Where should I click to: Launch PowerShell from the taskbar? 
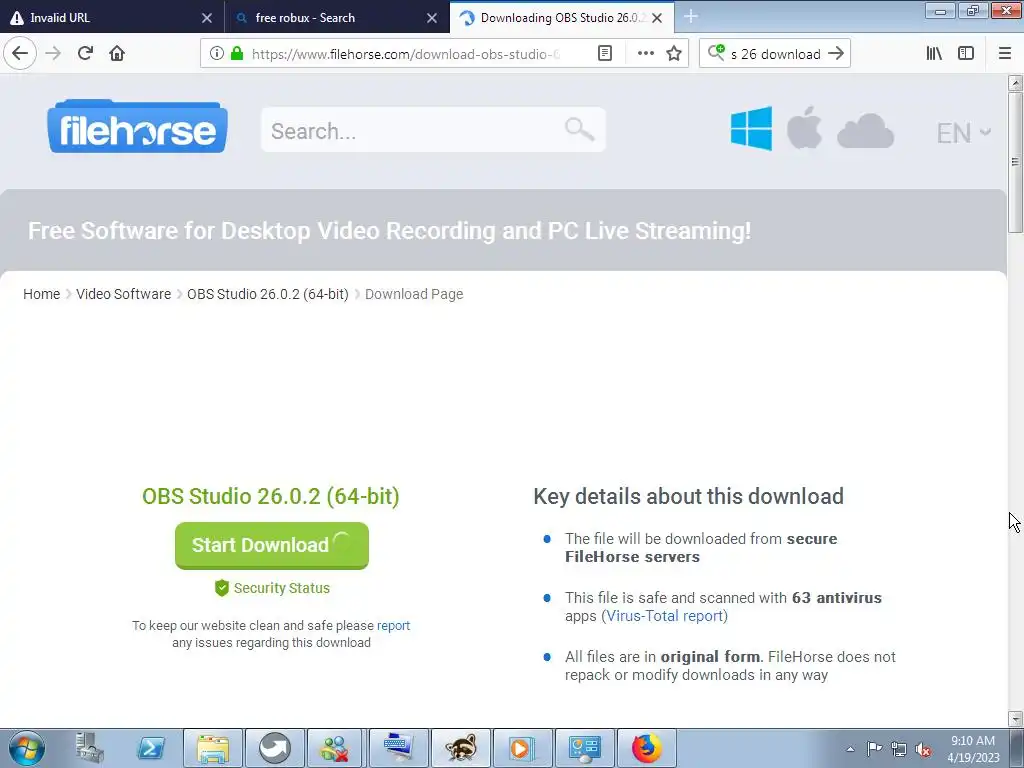tap(150, 748)
